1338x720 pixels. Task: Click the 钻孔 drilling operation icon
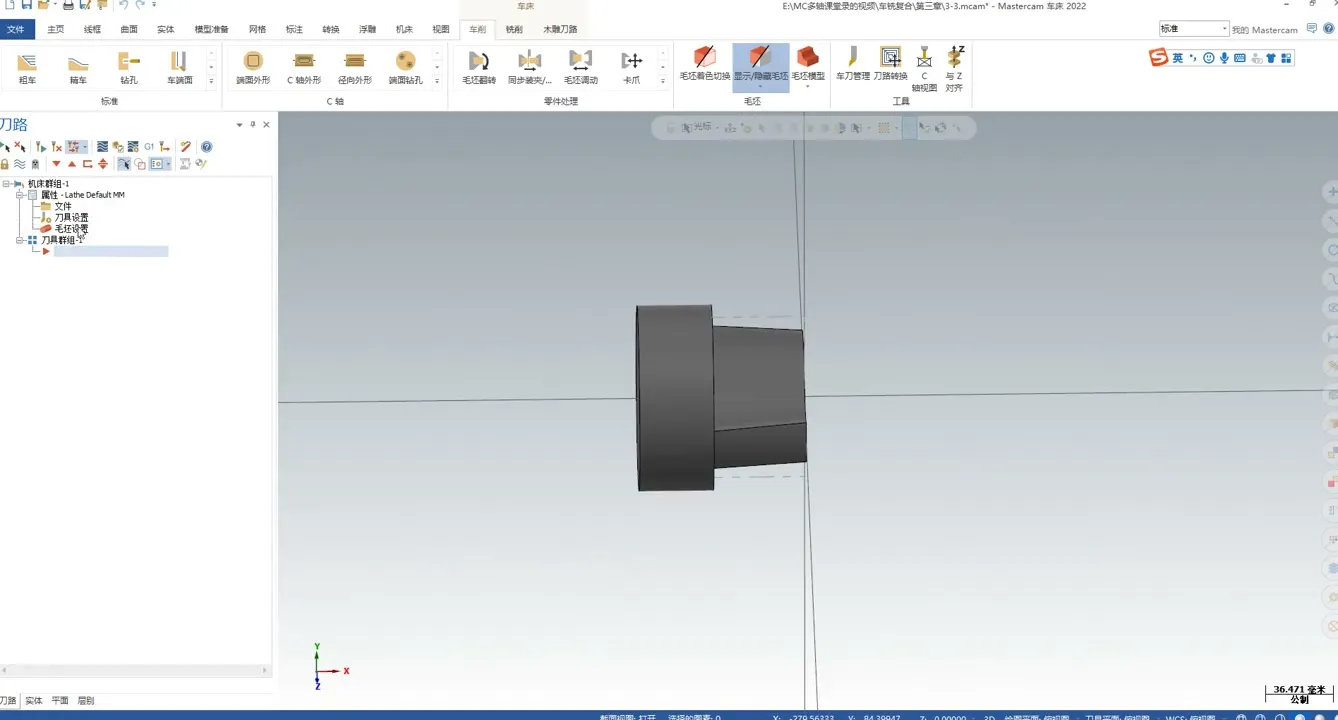(x=129, y=67)
